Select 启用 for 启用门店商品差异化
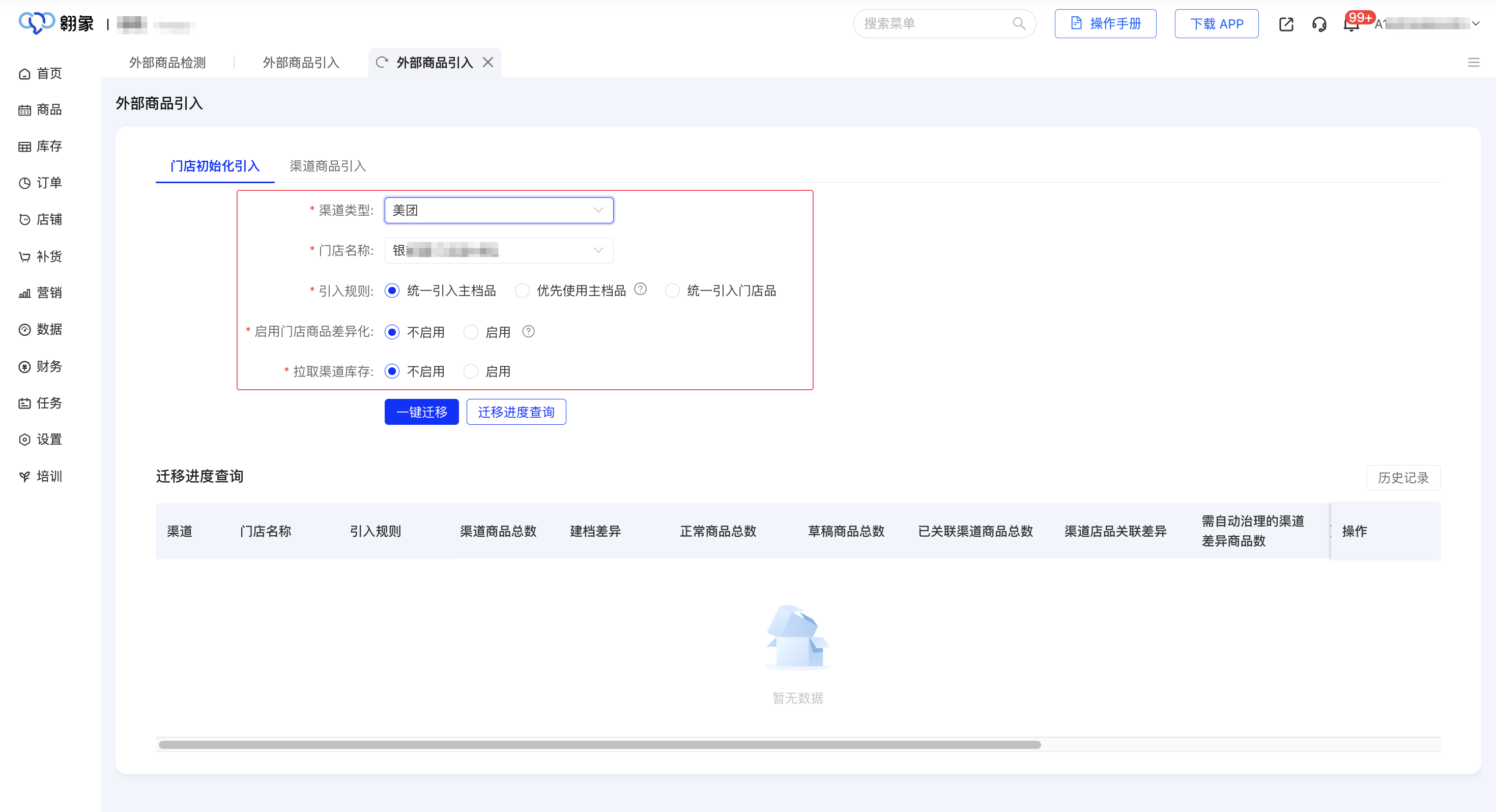This screenshot has width=1496, height=812. tap(470, 332)
